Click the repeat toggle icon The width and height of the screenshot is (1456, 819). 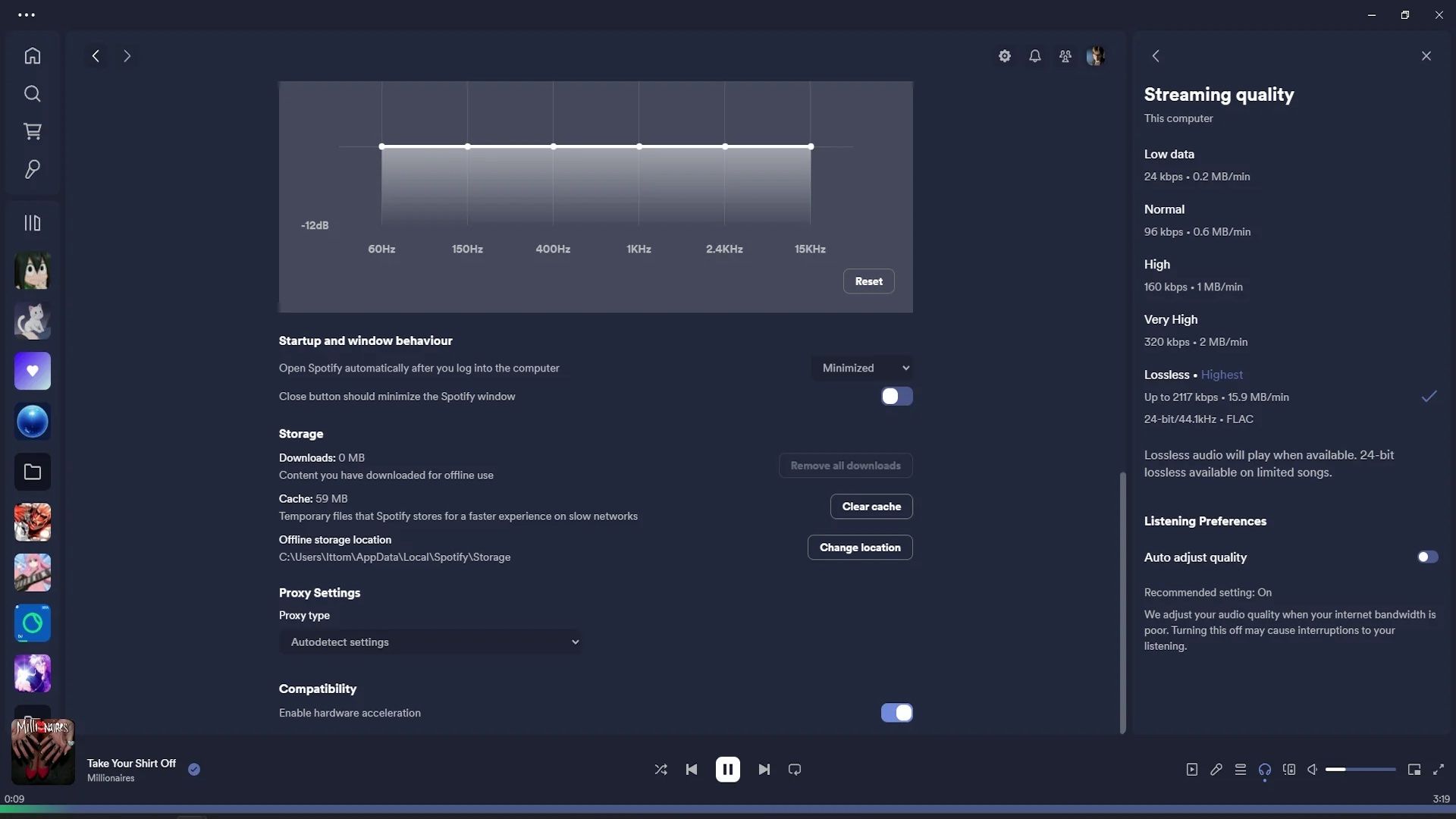[793, 769]
